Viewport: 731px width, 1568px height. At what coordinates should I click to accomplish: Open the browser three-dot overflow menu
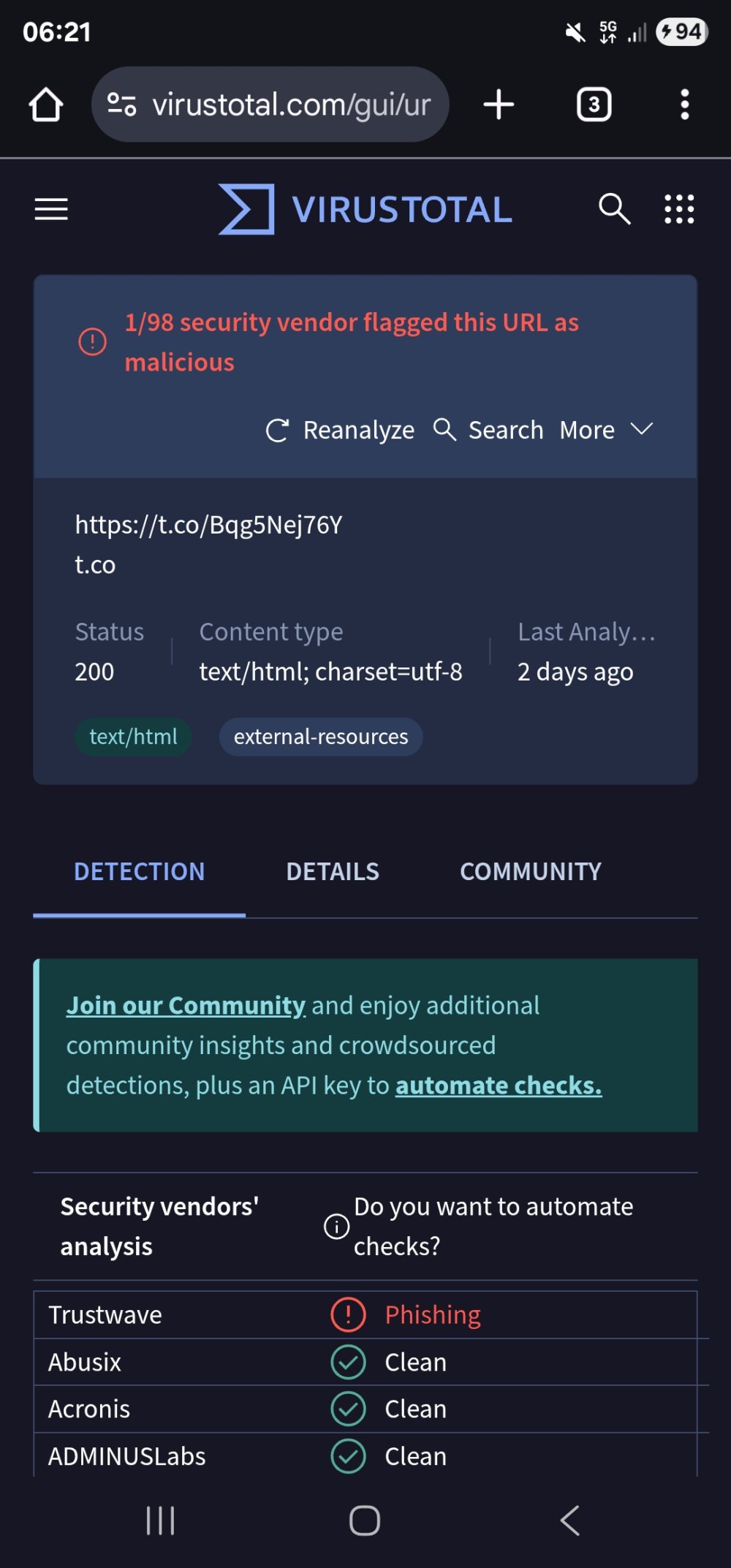click(684, 105)
